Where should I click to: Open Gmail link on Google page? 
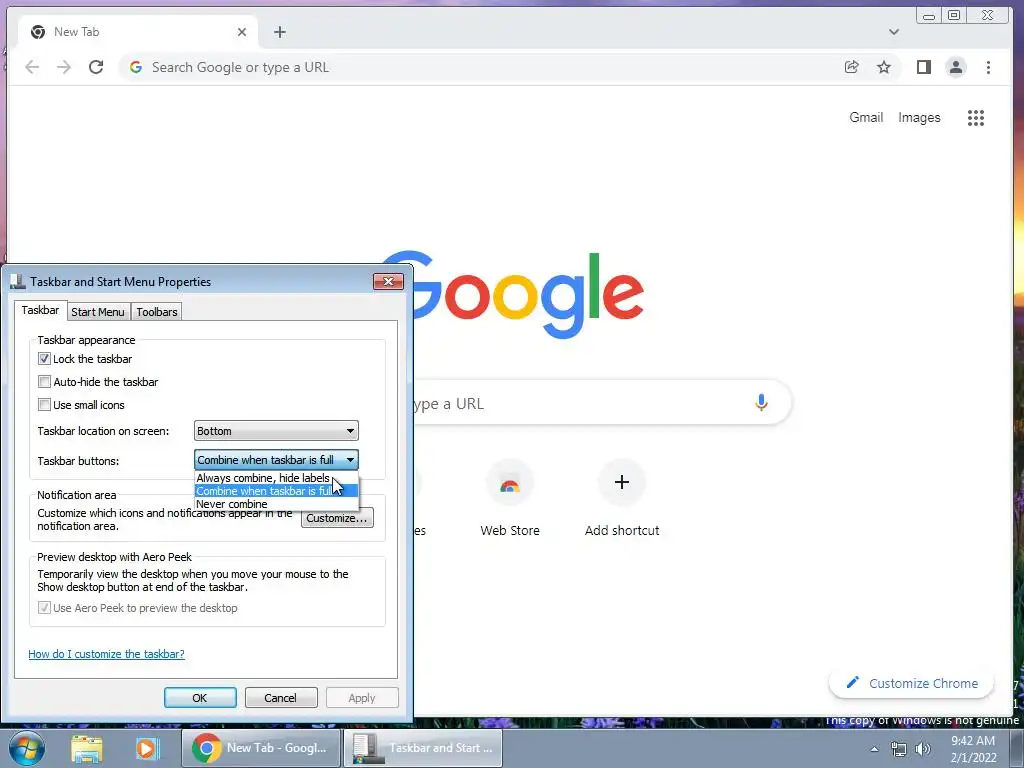[866, 118]
